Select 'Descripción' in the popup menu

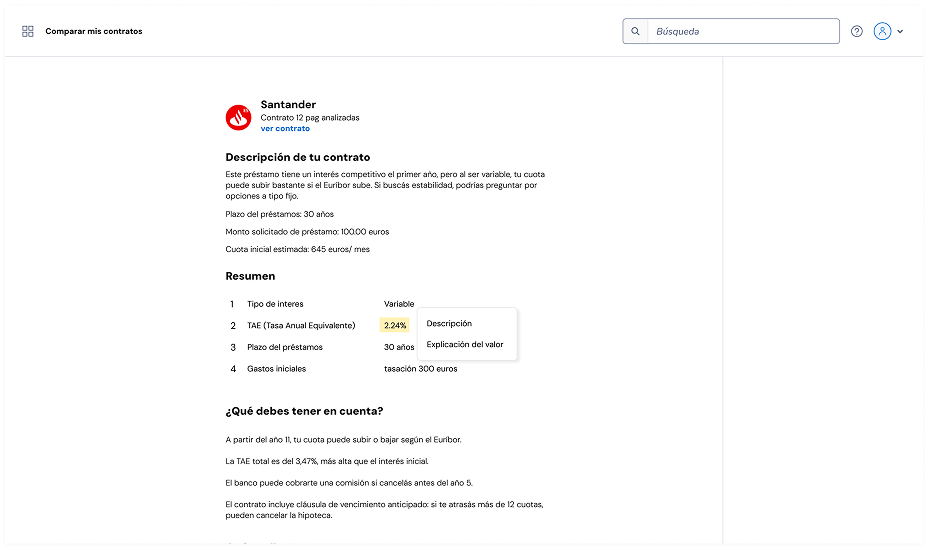coord(449,324)
